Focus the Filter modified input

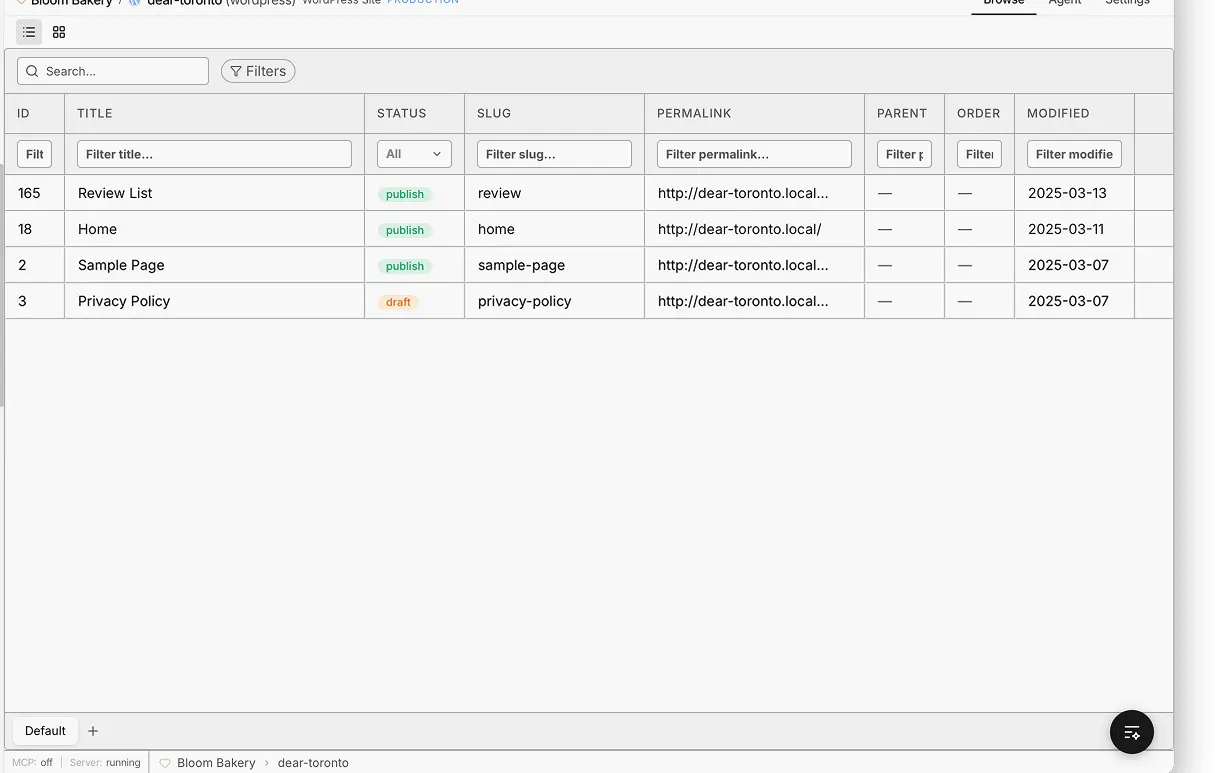[x=1074, y=154]
